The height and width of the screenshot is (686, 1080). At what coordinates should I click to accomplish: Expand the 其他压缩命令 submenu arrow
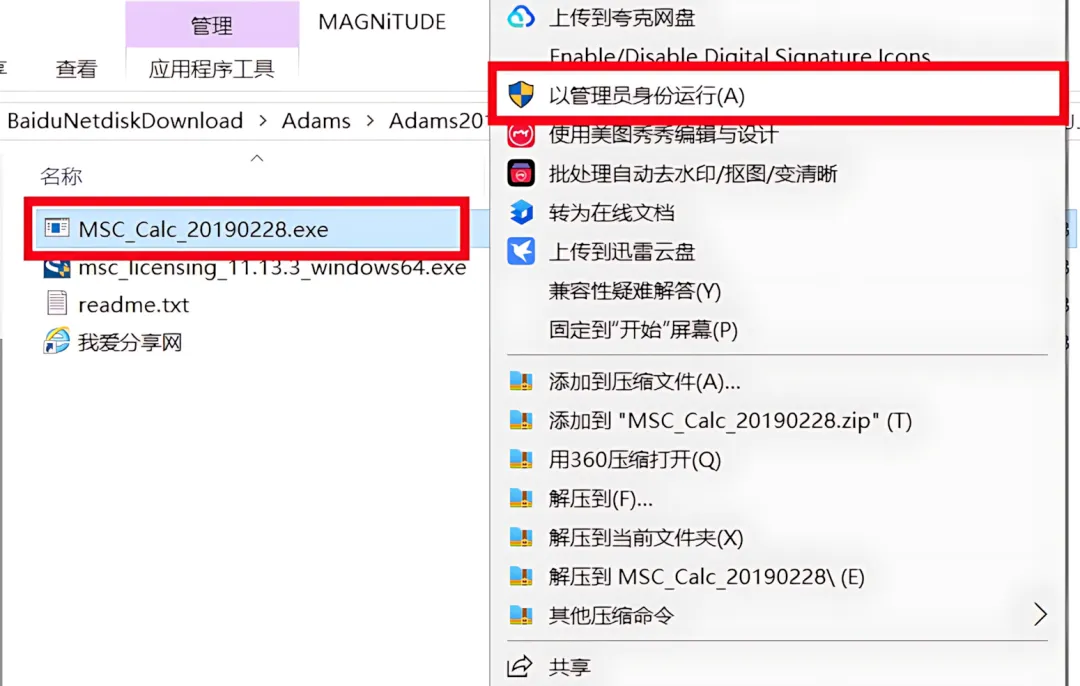click(x=1040, y=614)
